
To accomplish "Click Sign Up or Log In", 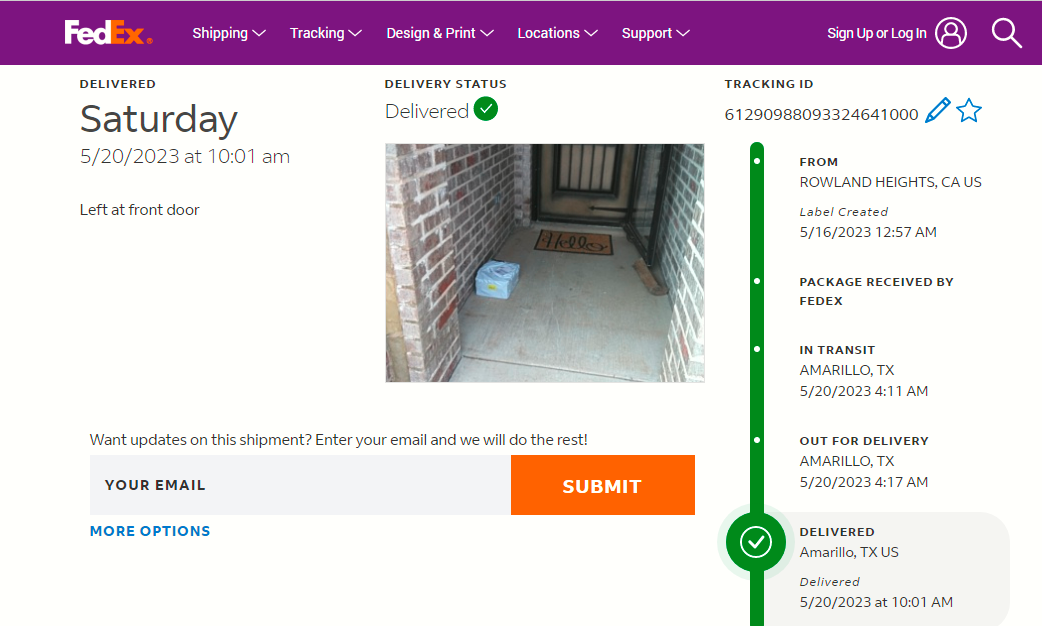I will [877, 33].
